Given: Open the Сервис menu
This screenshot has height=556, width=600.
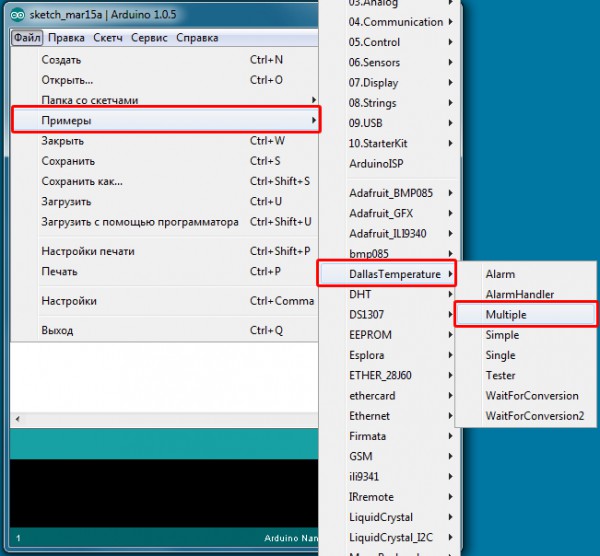Looking at the screenshot, I should tap(149, 38).
